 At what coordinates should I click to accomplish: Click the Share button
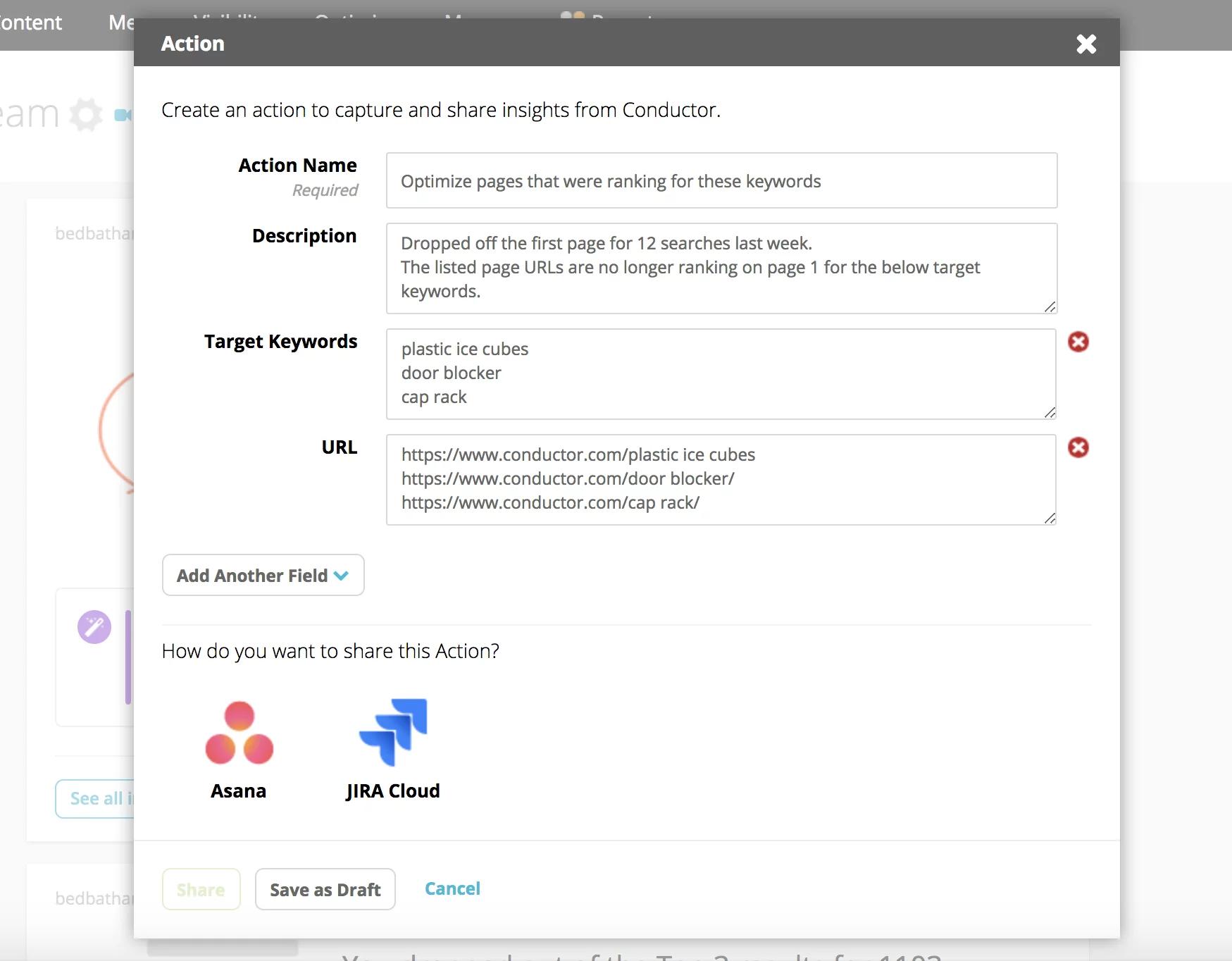tap(201, 889)
